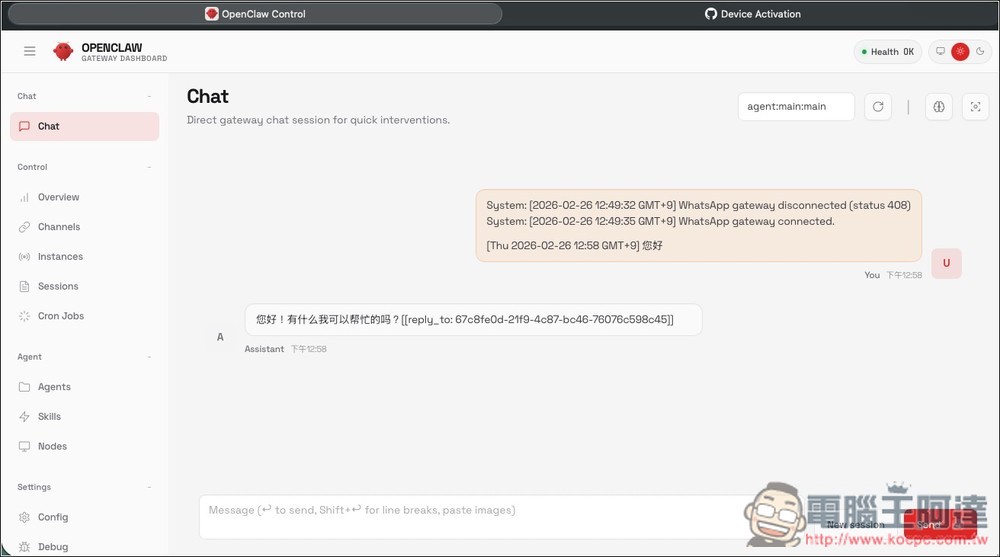
Task: Click the Nodes monitor icon
Action: [24, 446]
